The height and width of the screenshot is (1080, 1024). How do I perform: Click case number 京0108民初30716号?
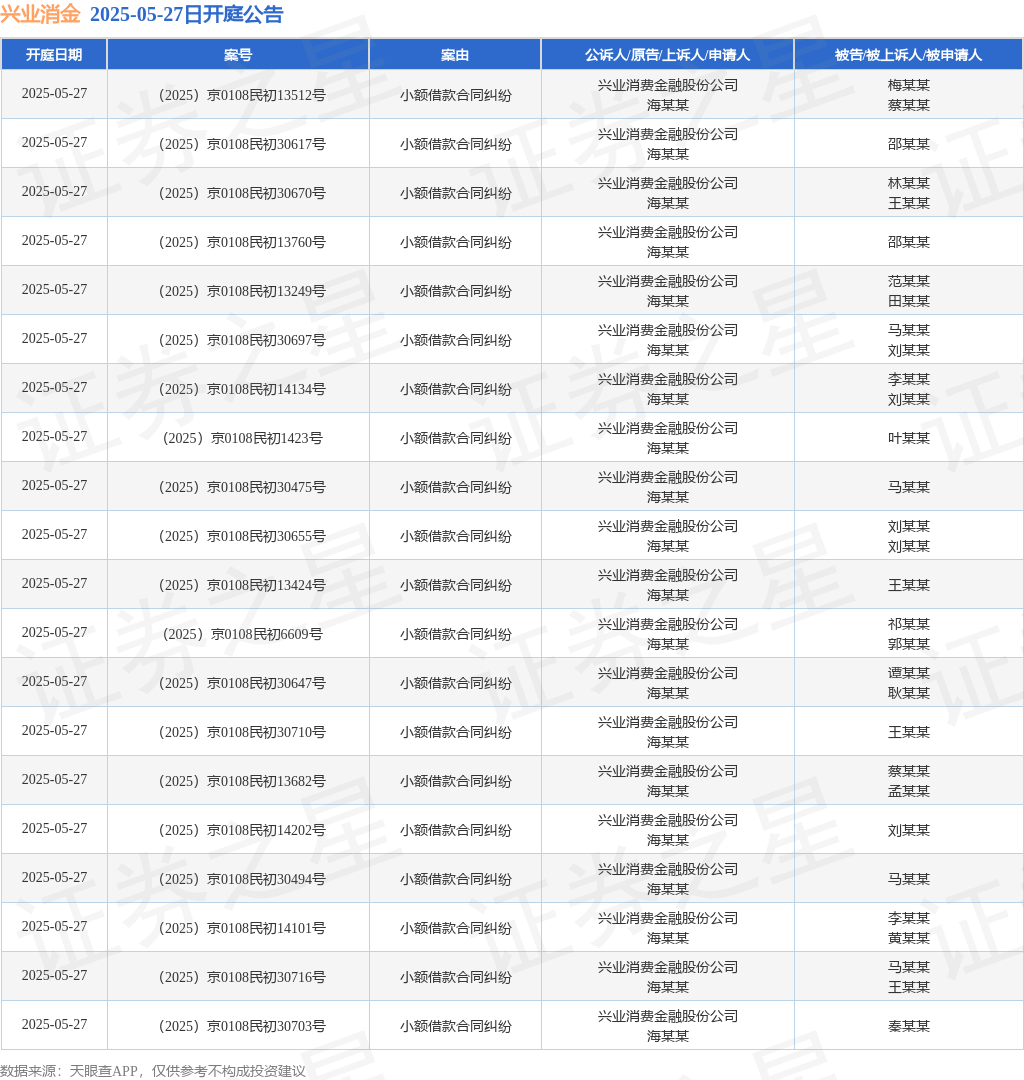pos(266,976)
